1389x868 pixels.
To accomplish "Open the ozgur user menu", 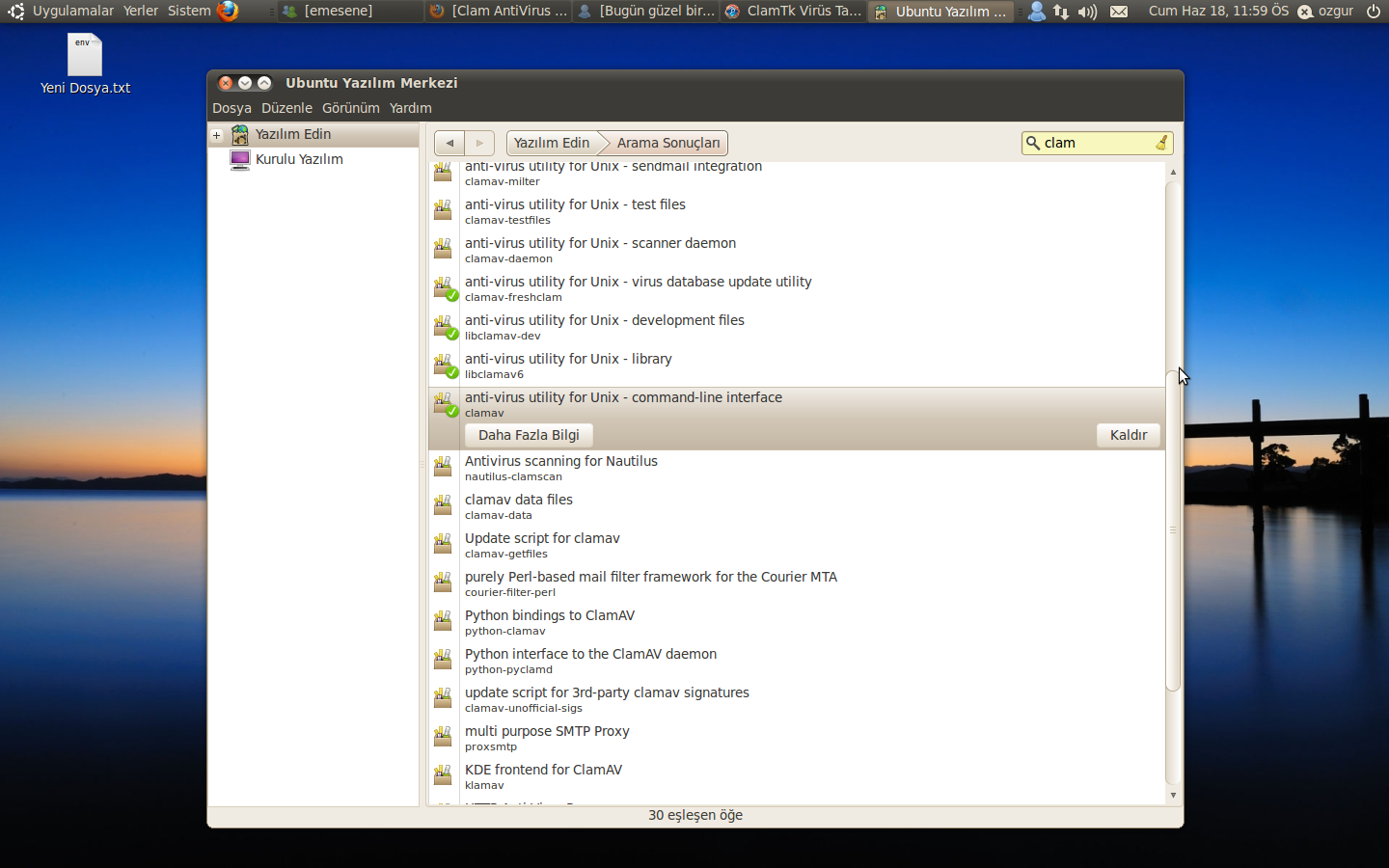I will (x=1326, y=12).
